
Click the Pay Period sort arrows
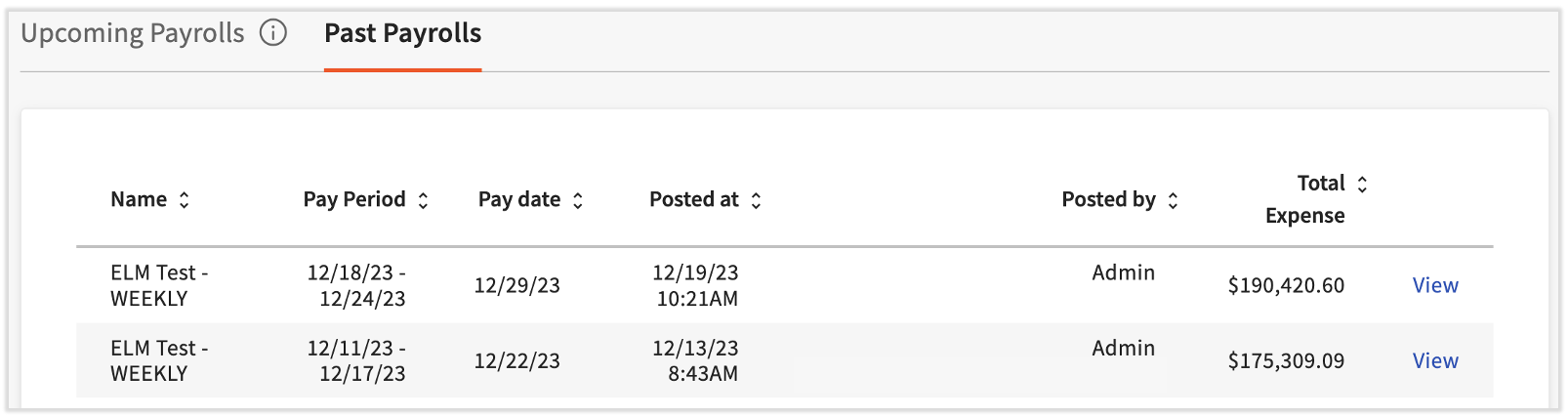423,200
